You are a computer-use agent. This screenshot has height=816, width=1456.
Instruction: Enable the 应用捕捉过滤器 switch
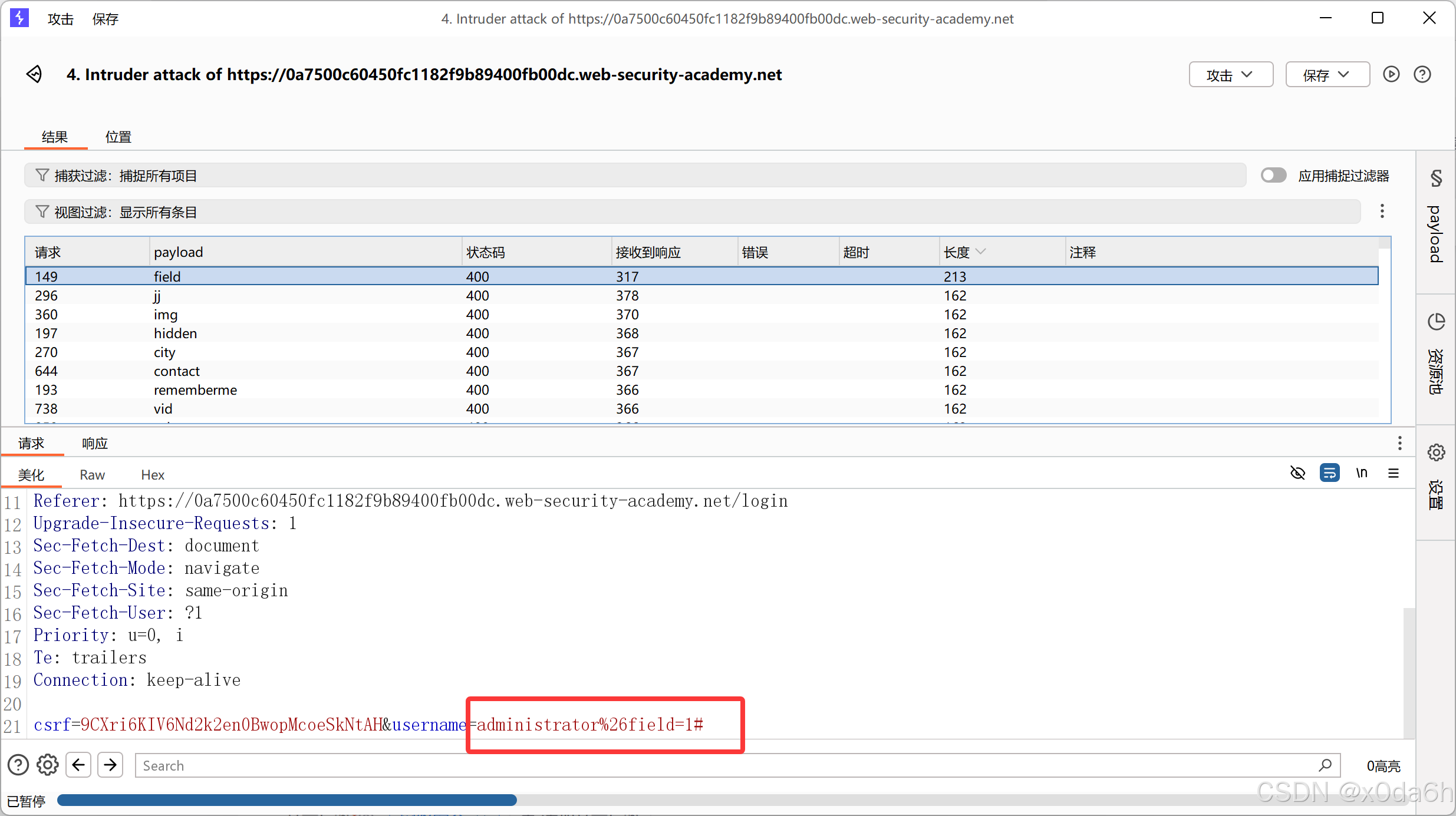click(1274, 175)
